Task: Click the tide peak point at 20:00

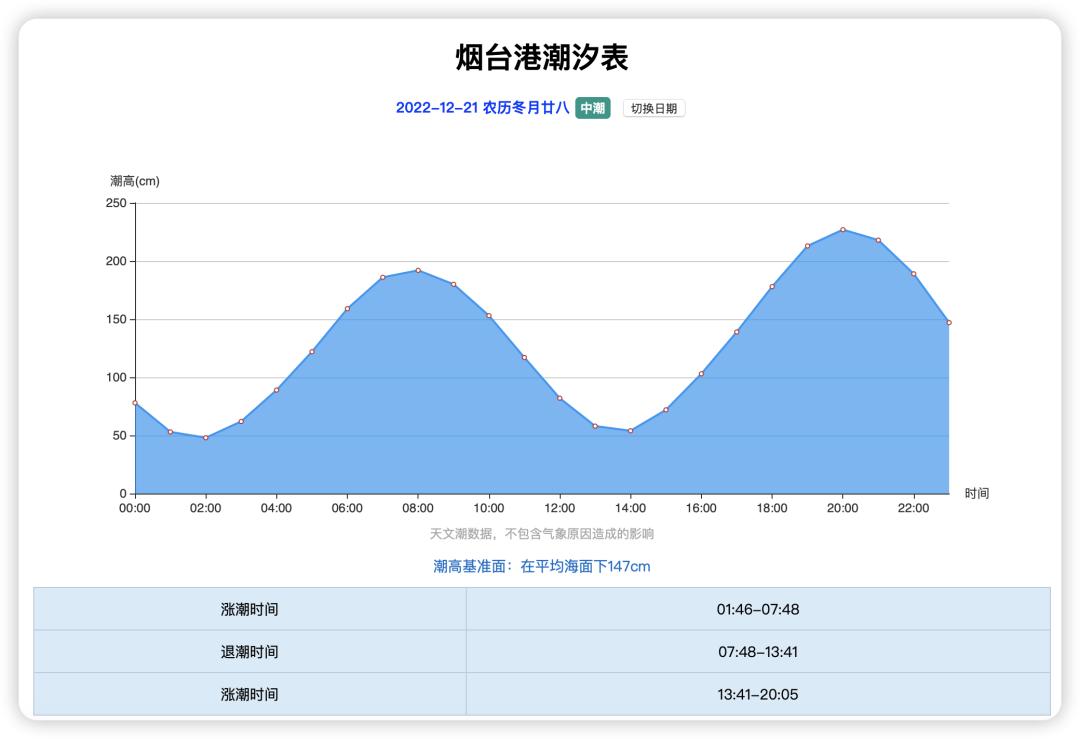Action: (x=845, y=228)
